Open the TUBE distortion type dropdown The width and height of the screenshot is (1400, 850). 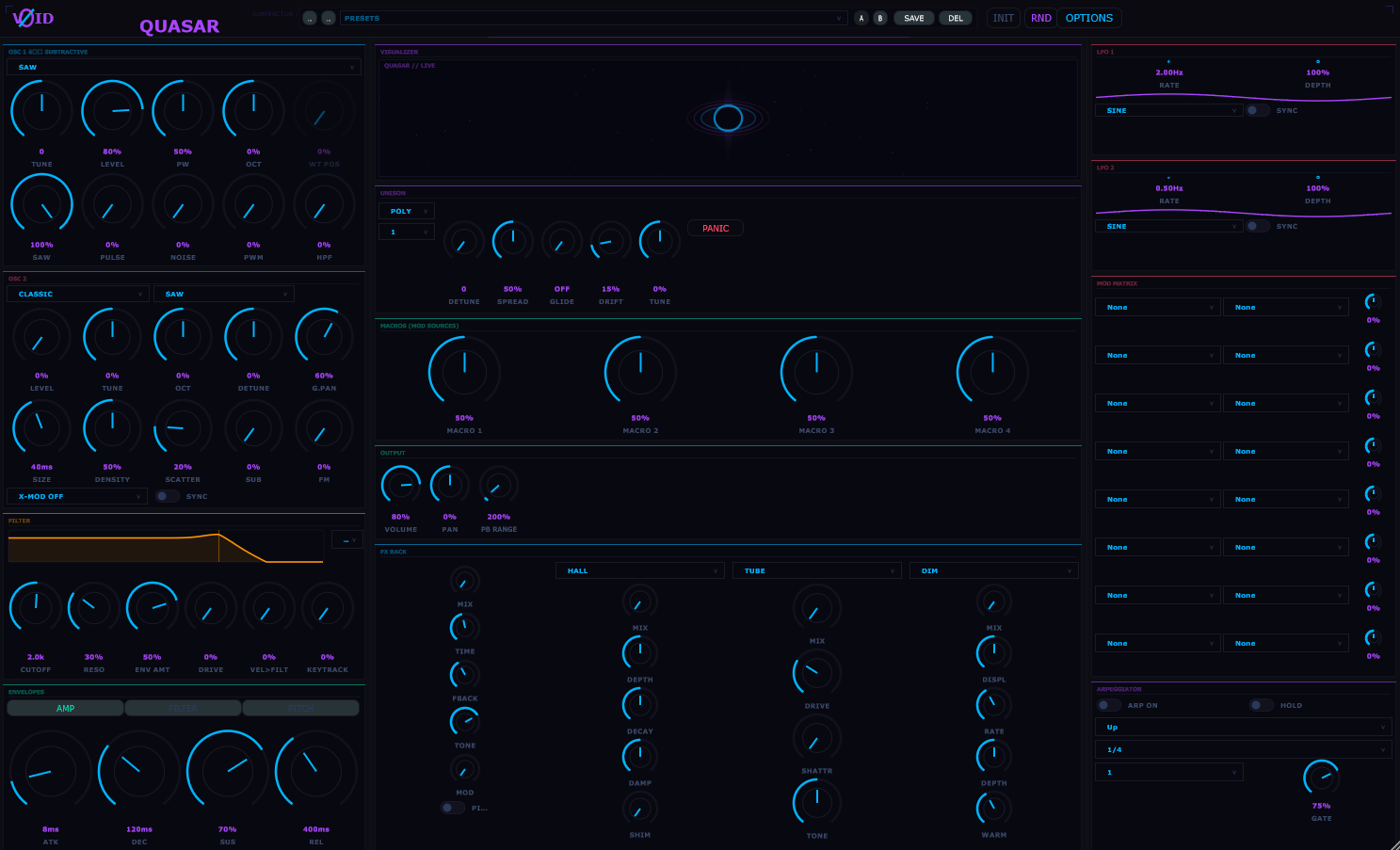coord(817,570)
